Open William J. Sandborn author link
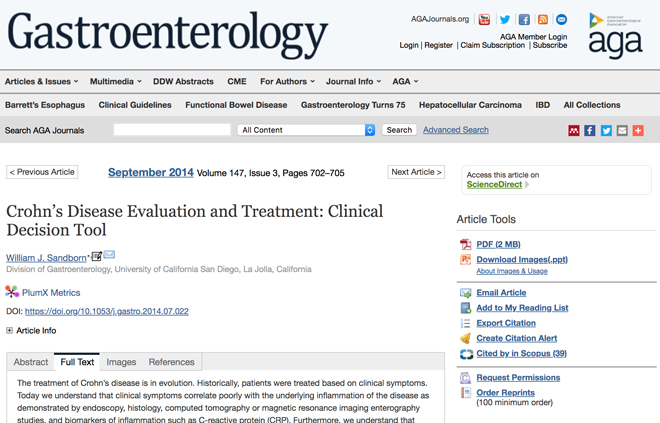660x423 pixels. coord(46,258)
